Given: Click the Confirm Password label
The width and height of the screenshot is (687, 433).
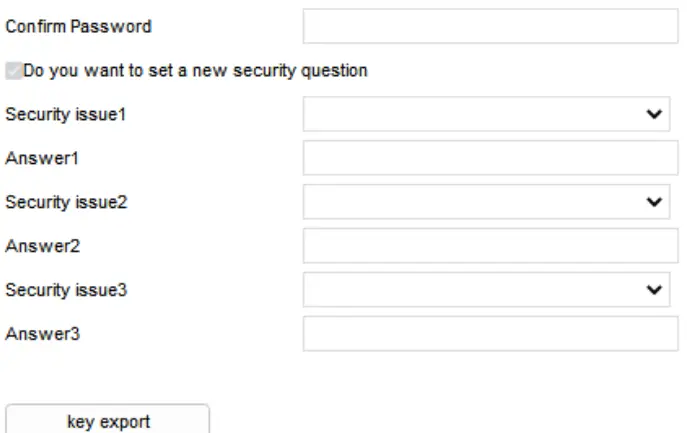Looking at the screenshot, I should coord(78,26).
